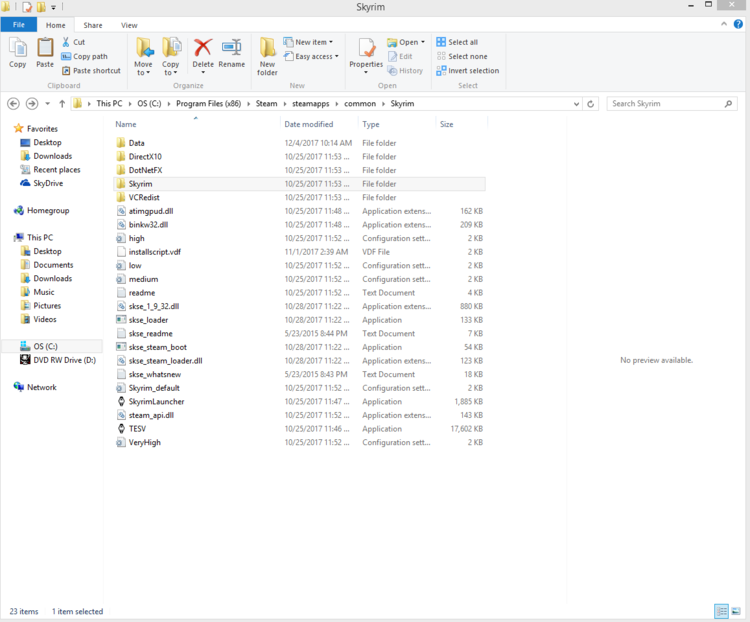Switch to the Share ribbon tab
This screenshot has height=622, width=750.
(x=93, y=25)
